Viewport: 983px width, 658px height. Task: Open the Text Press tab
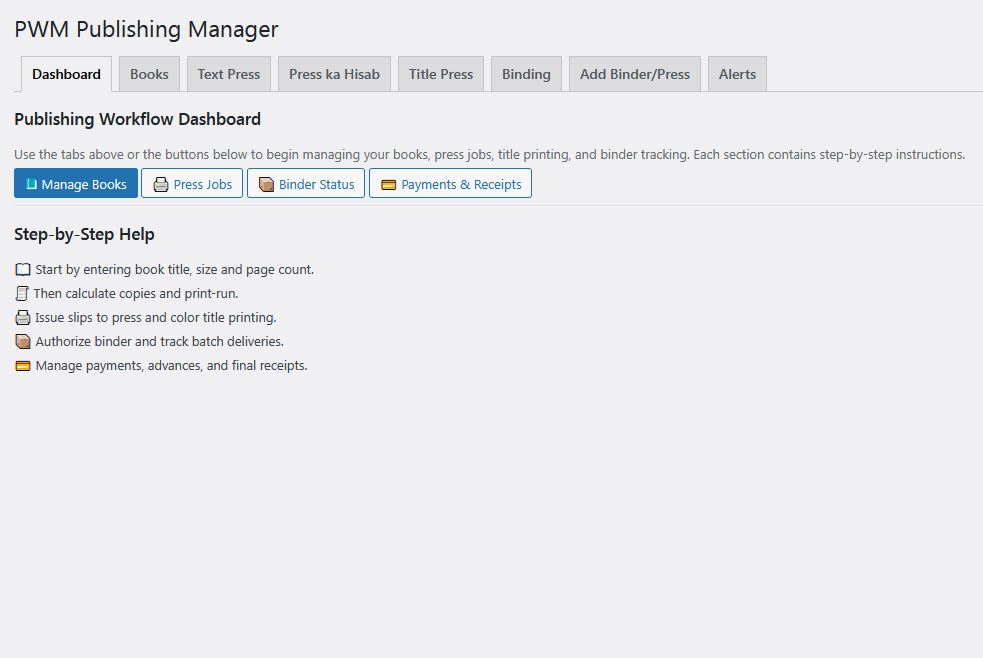click(x=228, y=73)
